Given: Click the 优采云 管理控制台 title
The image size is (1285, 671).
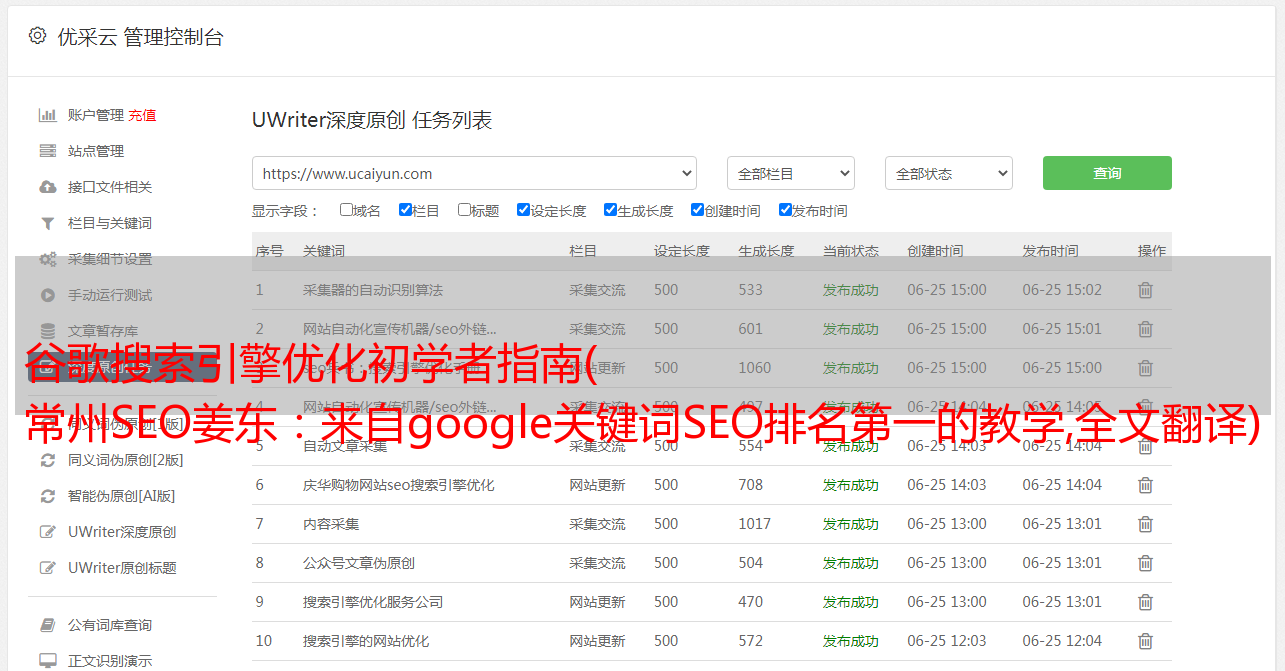Looking at the screenshot, I should coord(139,37).
